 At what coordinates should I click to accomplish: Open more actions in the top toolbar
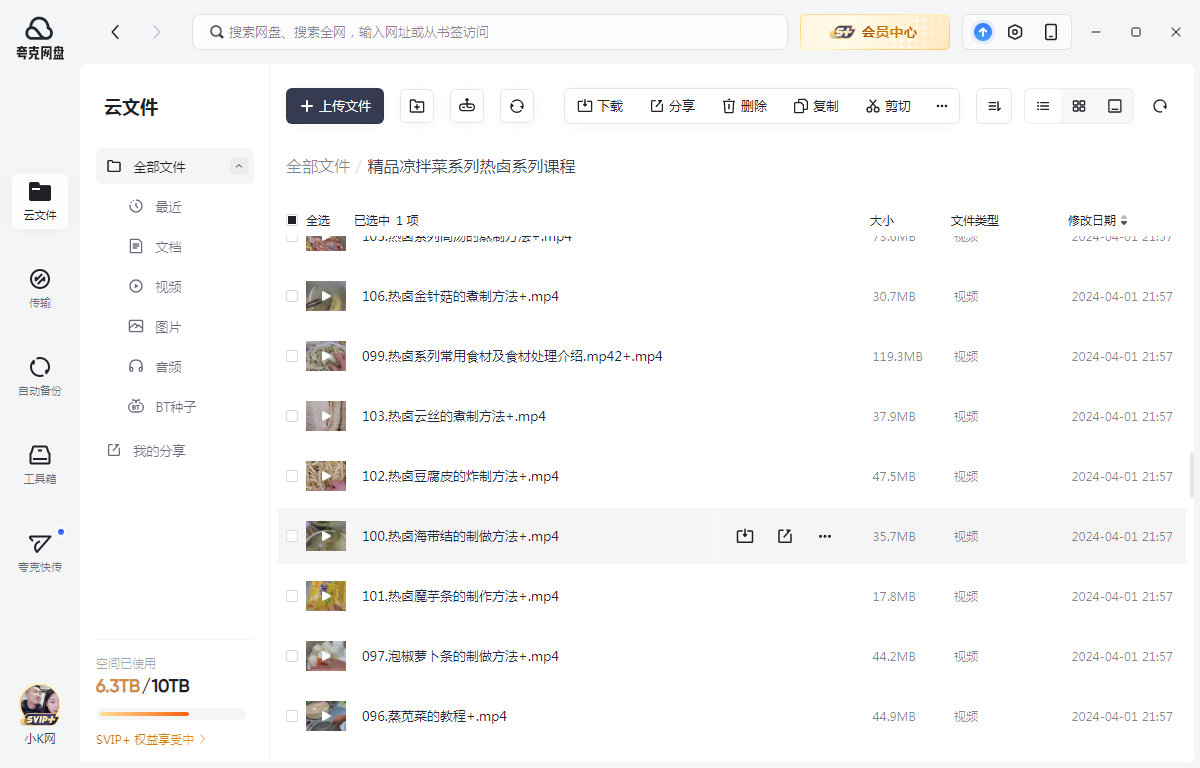pyautogui.click(x=941, y=106)
